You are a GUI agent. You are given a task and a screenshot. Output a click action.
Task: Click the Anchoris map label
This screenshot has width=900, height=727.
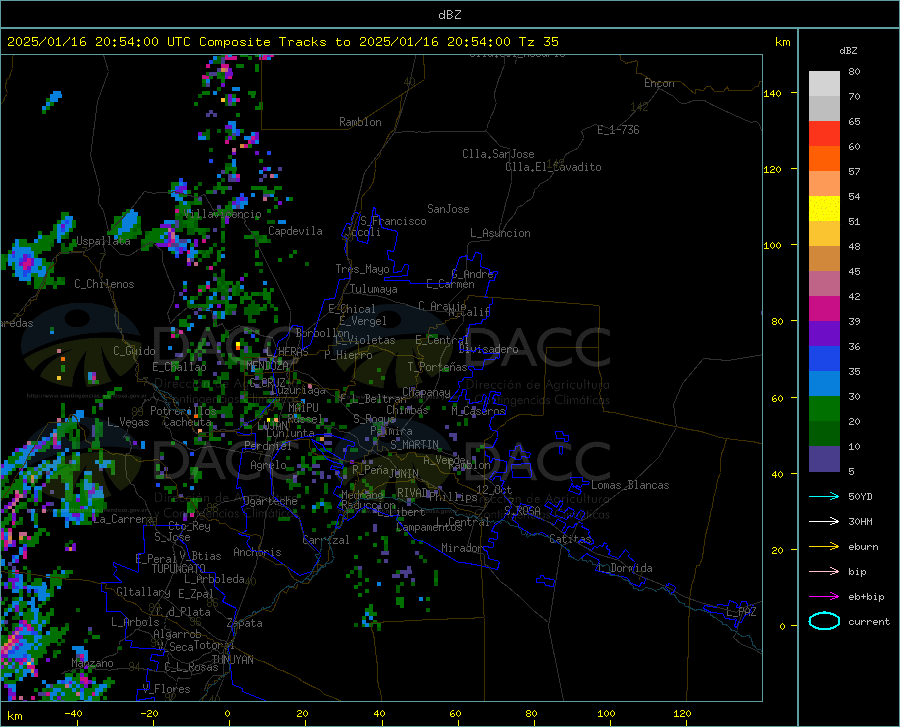pos(257,553)
